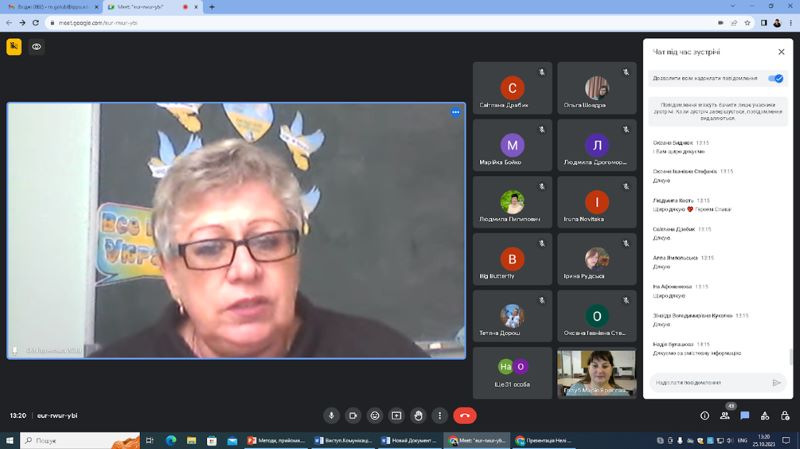This screenshot has width=800, height=449.
Task: Open more options three-dot menu in call bar
Action: point(440,415)
